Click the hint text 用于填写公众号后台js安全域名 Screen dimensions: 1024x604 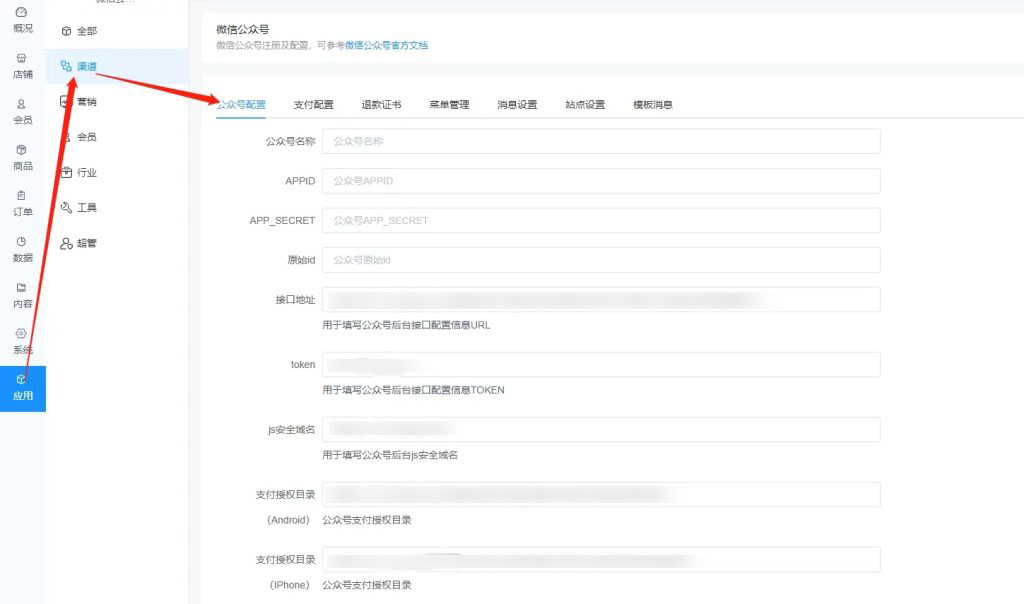(x=390, y=455)
